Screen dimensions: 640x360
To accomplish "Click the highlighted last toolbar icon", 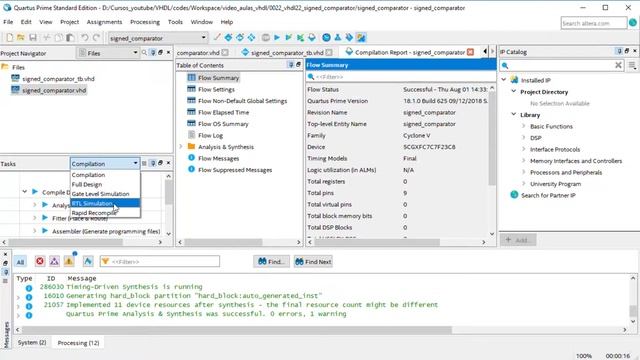I will pos(361,38).
